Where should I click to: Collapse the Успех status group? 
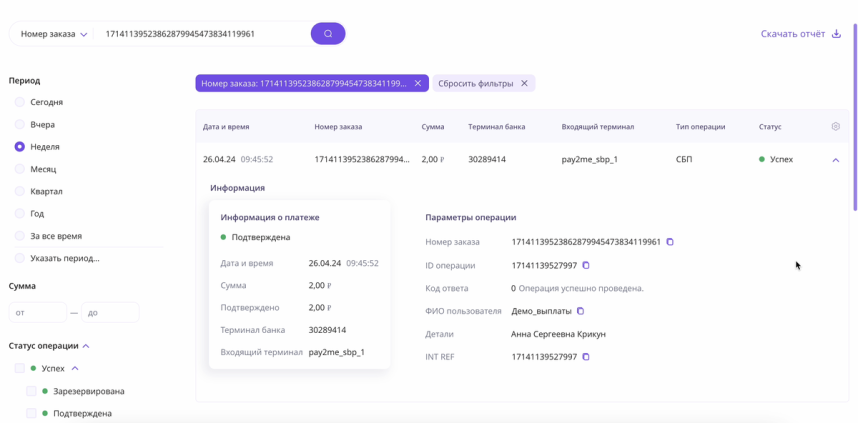tap(75, 369)
